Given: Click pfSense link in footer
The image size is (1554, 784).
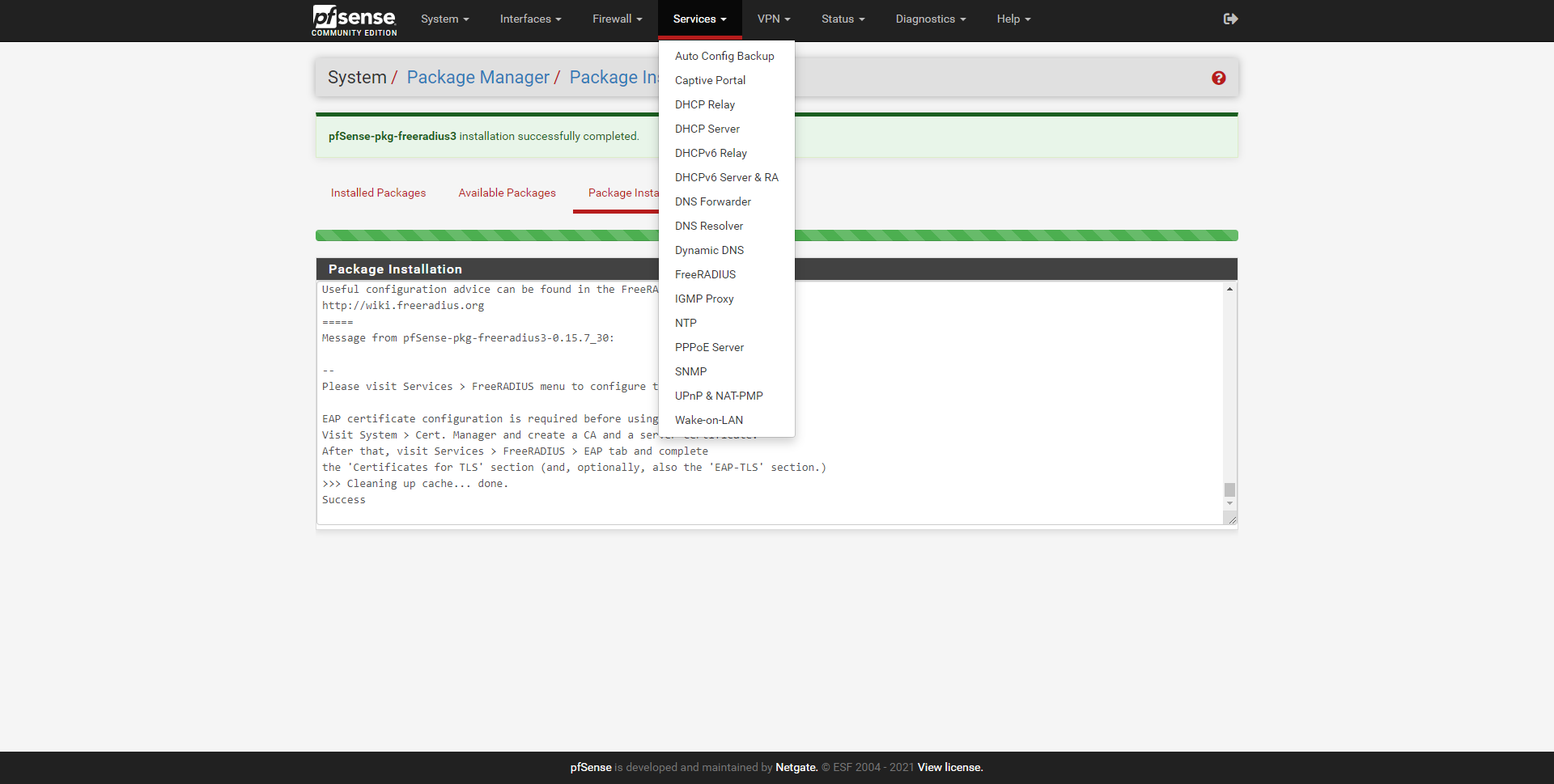Looking at the screenshot, I should 591,767.
